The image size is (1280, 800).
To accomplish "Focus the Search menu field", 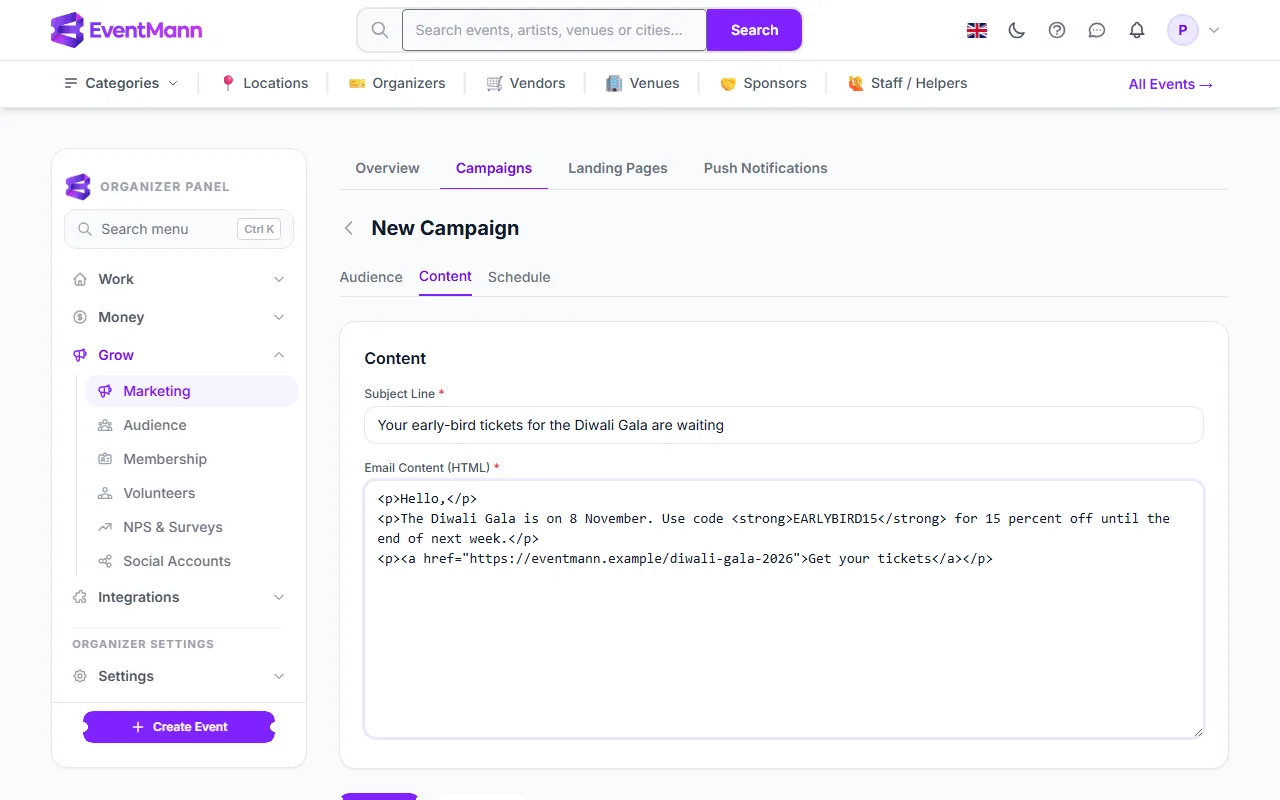I will tap(179, 229).
